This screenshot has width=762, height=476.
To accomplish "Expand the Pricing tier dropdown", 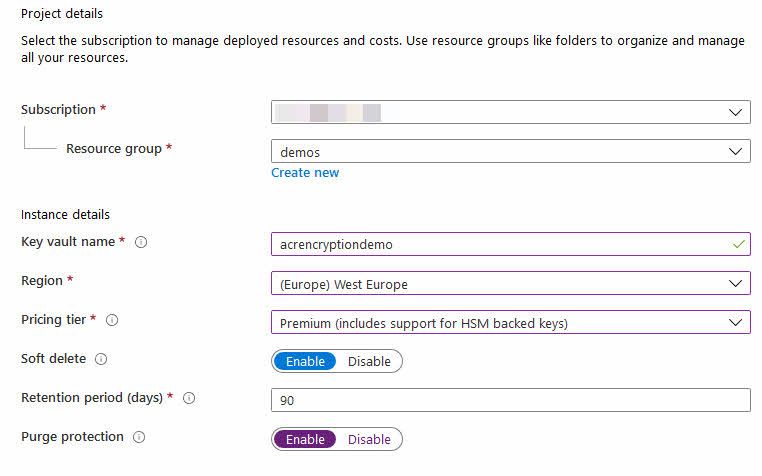I will (x=511, y=322).
